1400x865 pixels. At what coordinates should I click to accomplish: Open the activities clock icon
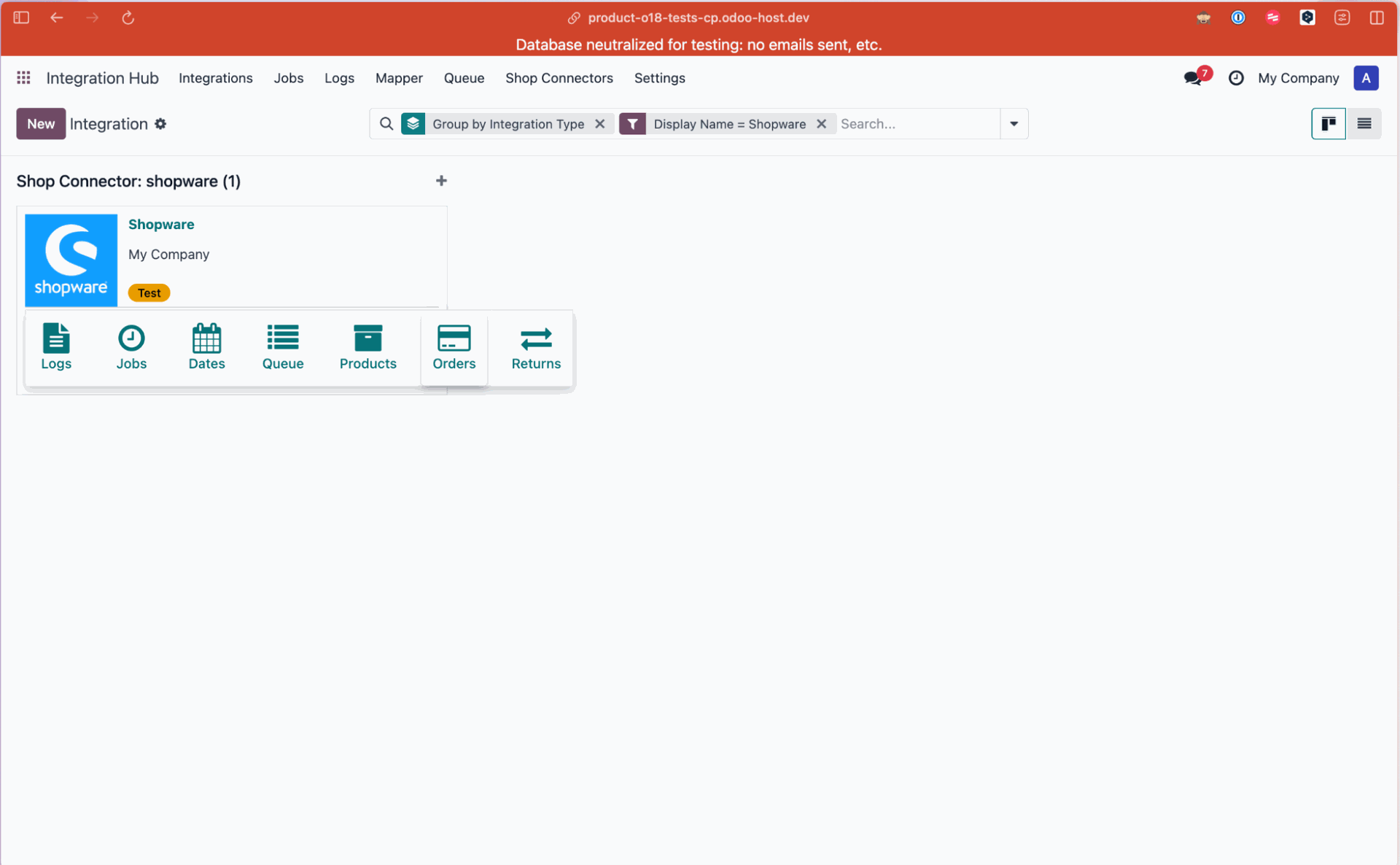click(1236, 78)
